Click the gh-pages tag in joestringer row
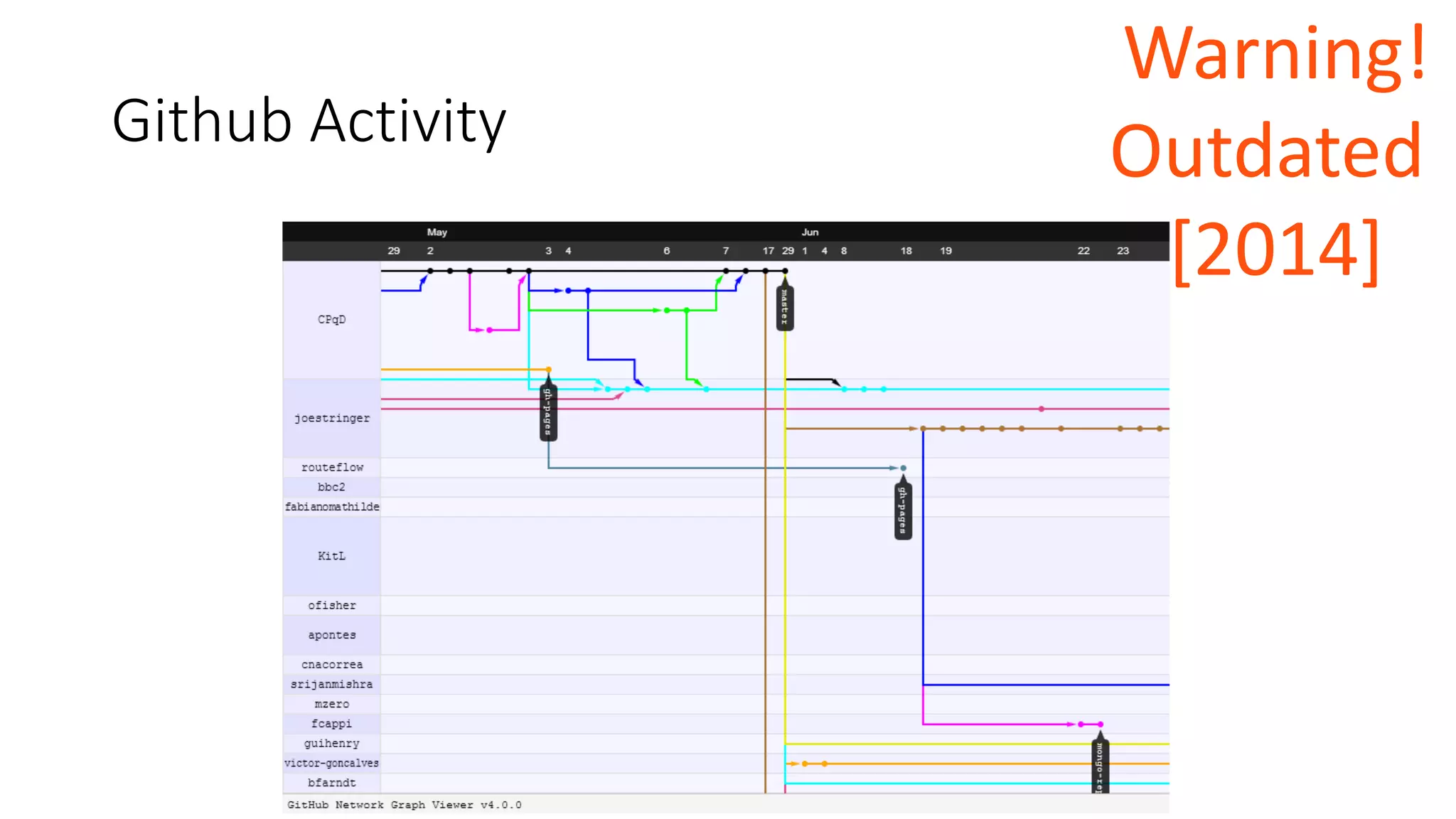Image resolution: width=1456 pixels, height=819 pixels. [548, 412]
